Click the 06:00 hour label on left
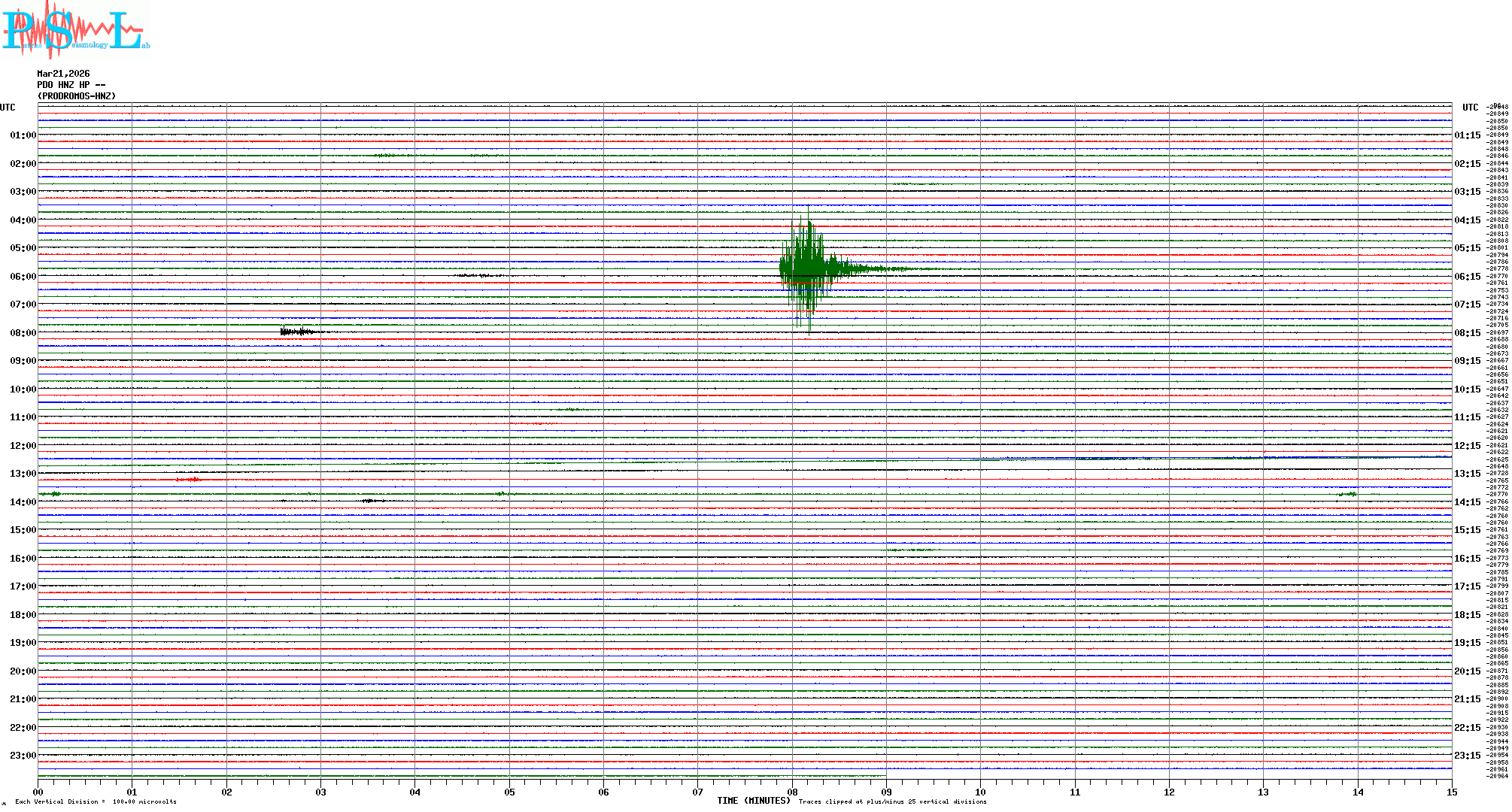The width and height of the screenshot is (1512, 812). tap(23, 277)
